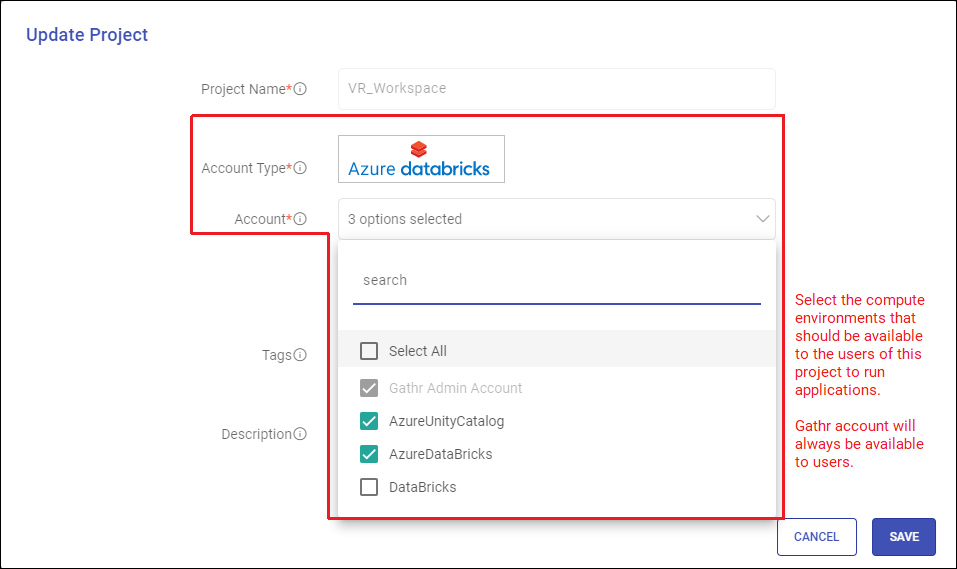Click the 'AzureUnityCatalog' option label
957x569 pixels.
tap(446, 421)
